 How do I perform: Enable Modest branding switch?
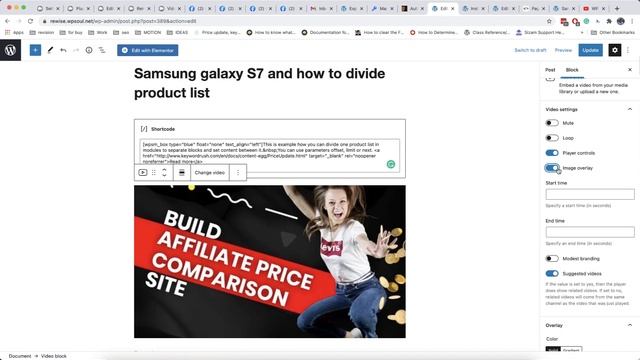(x=552, y=258)
